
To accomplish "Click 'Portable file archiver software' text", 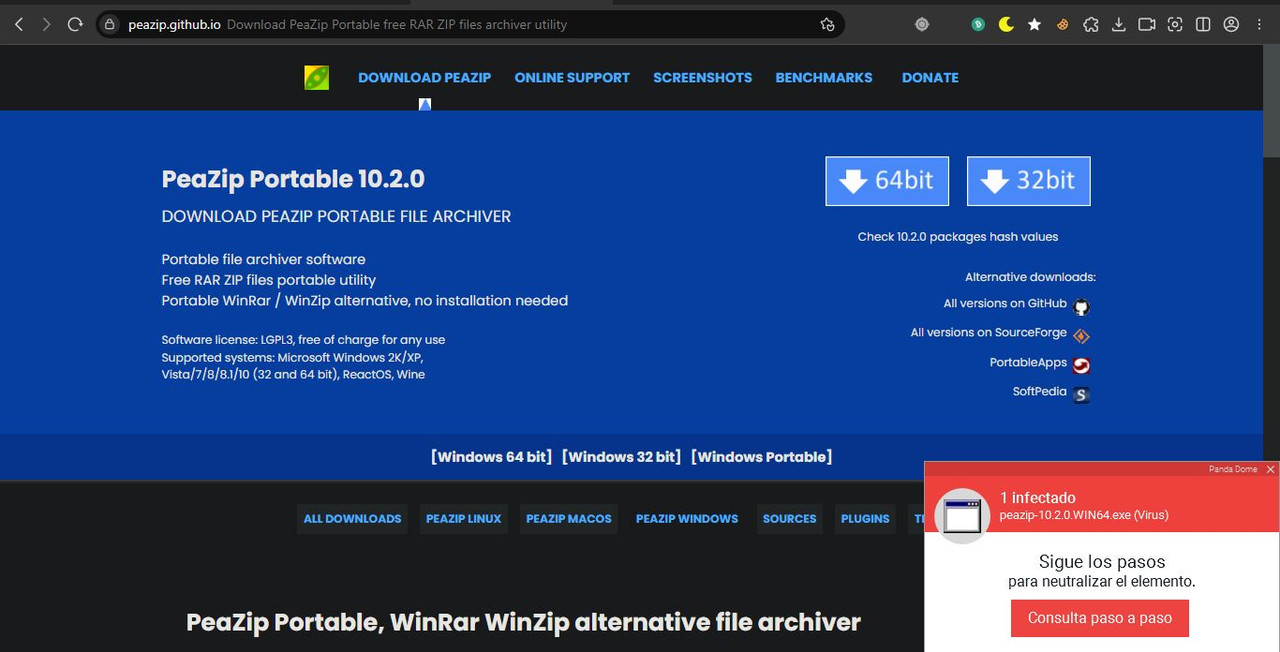I will [263, 259].
